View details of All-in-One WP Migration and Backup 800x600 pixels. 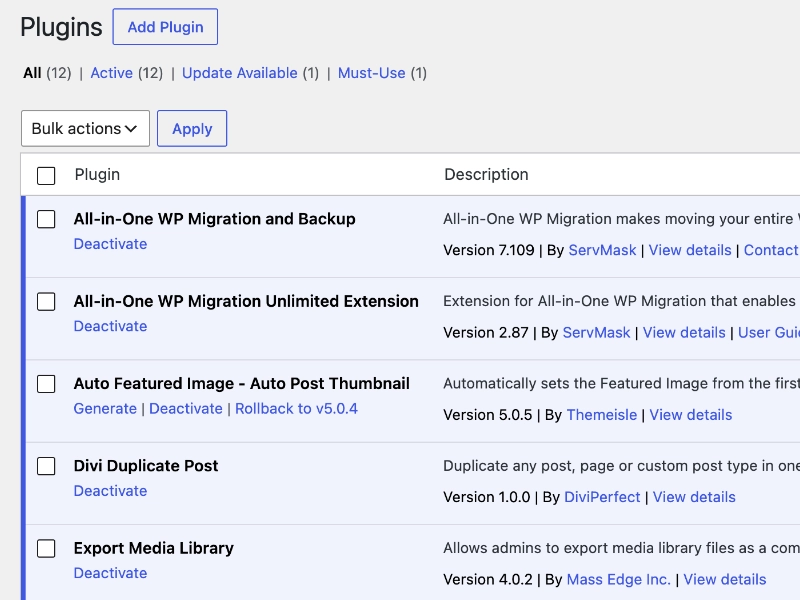[x=690, y=250]
